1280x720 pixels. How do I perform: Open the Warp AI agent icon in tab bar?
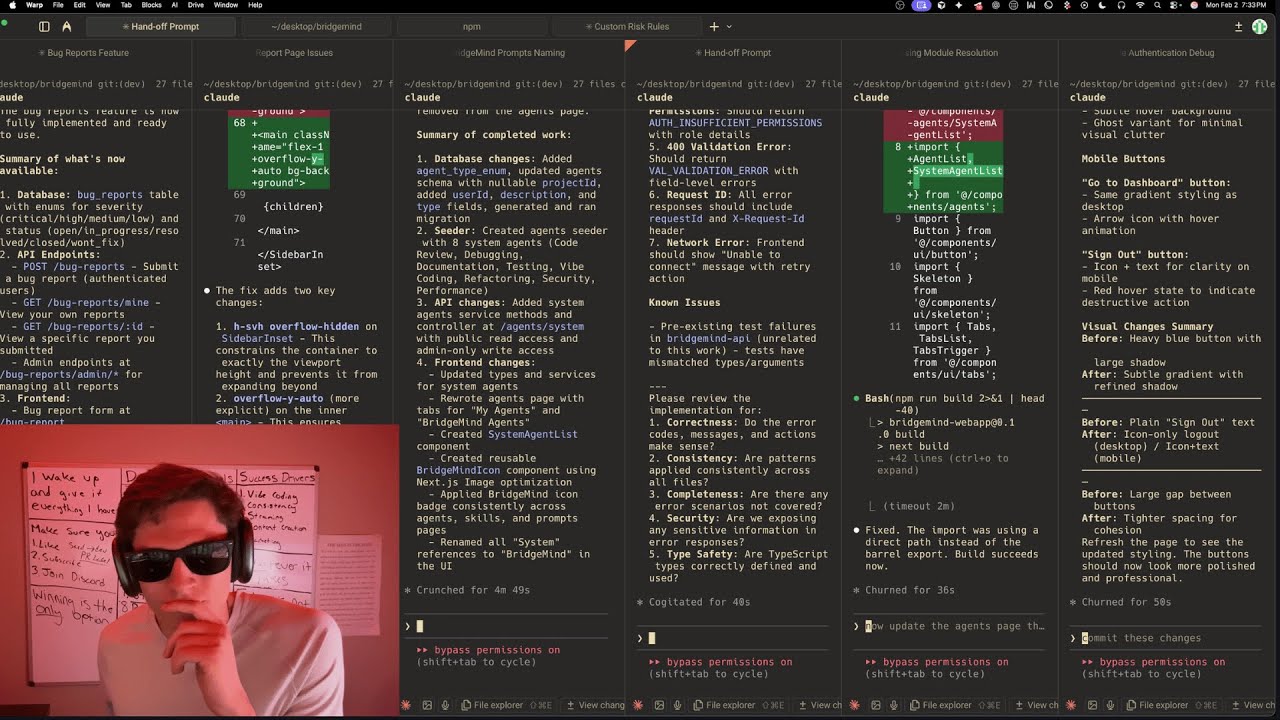click(x=67, y=26)
